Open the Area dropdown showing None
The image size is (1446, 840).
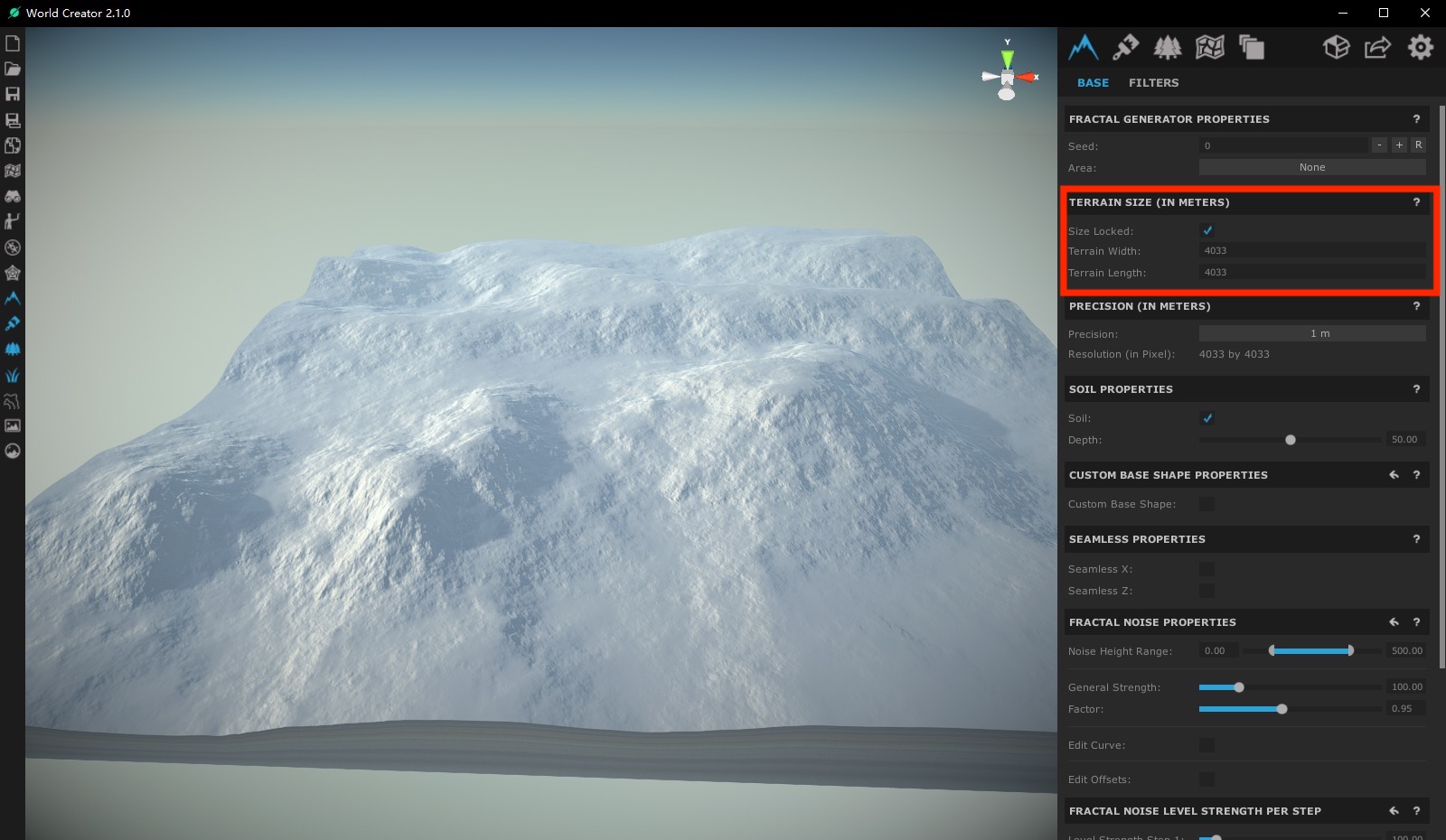click(x=1311, y=167)
